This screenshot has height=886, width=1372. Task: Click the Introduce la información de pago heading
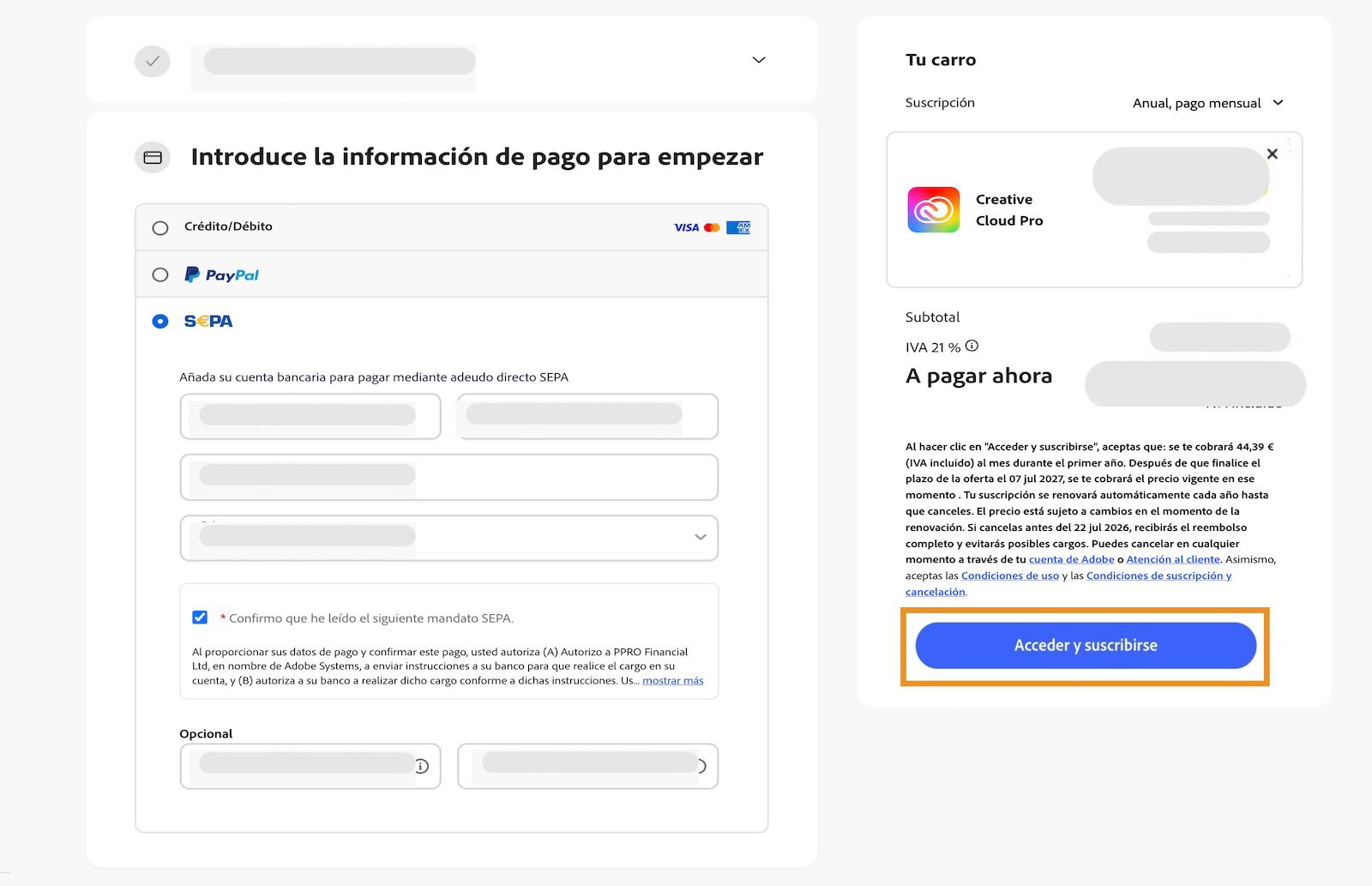point(477,157)
